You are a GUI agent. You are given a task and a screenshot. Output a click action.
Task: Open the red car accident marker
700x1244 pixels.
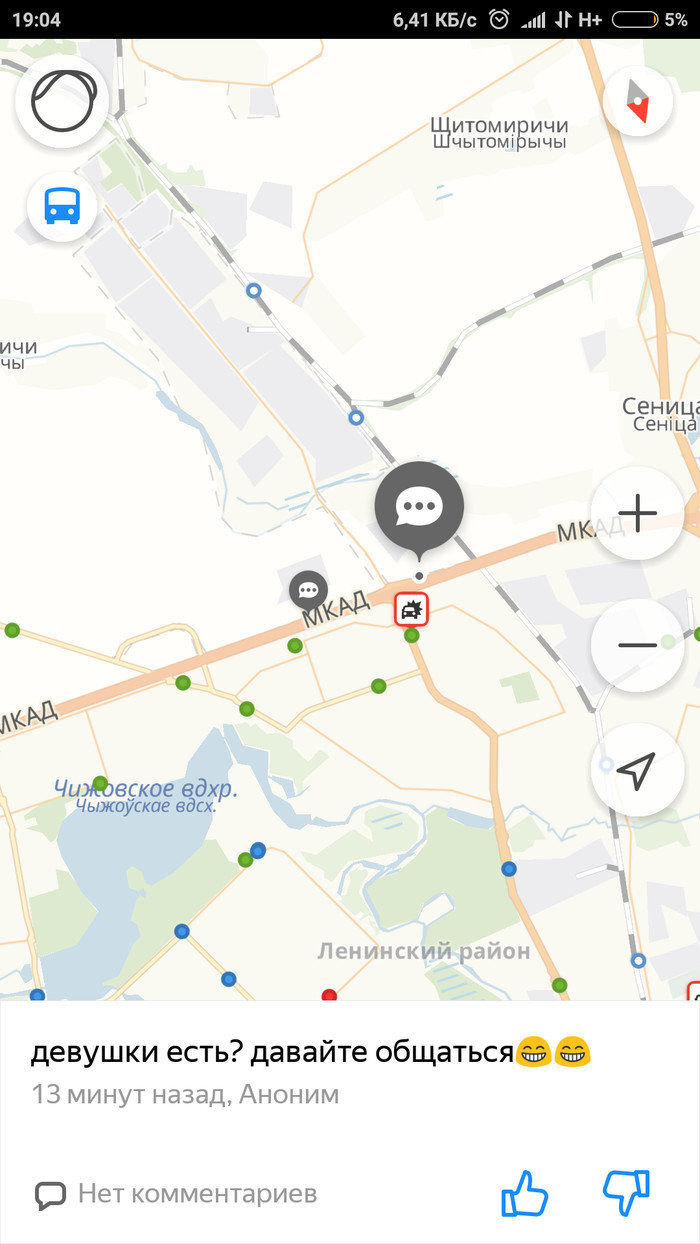pyautogui.click(x=411, y=608)
